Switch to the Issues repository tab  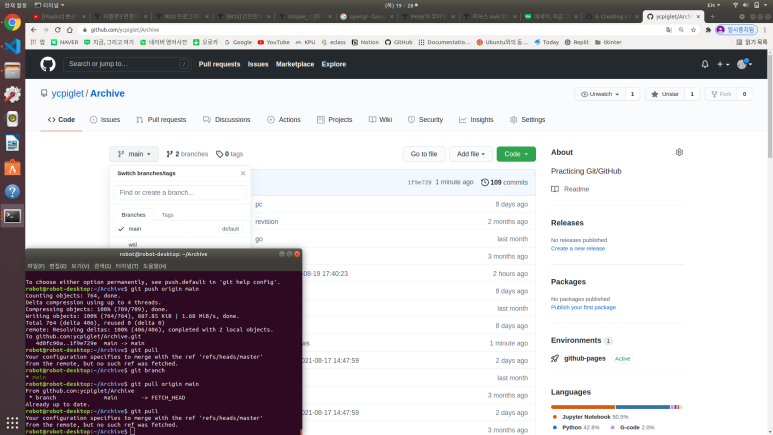coord(105,120)
